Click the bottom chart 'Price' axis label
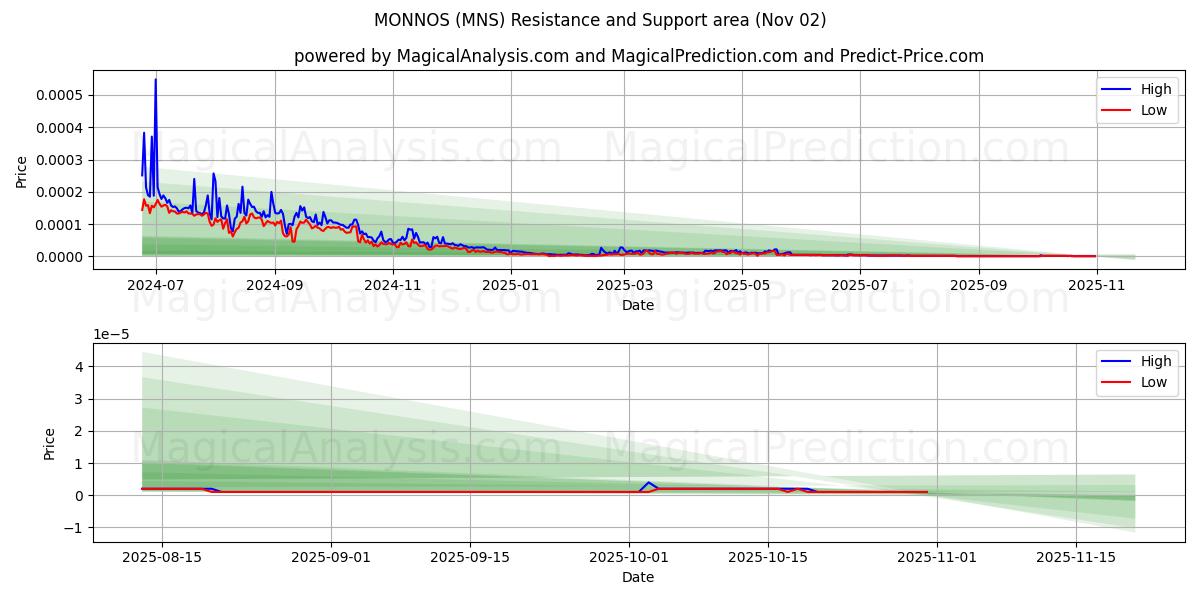 pyautogui.click(x=50, y=443)
